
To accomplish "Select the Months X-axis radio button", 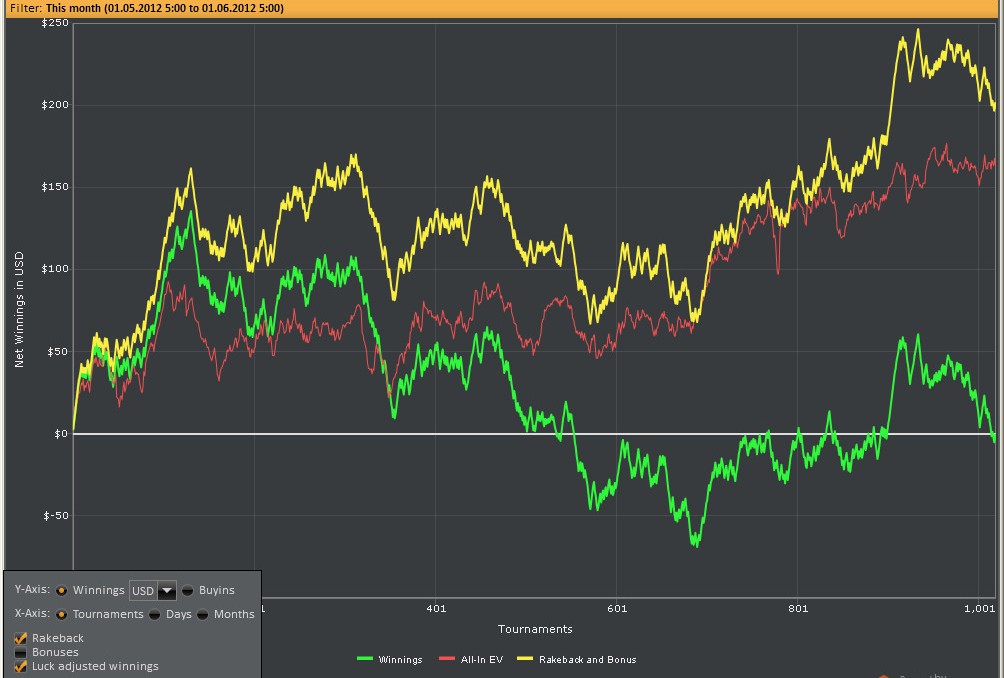I will point(202,615).
